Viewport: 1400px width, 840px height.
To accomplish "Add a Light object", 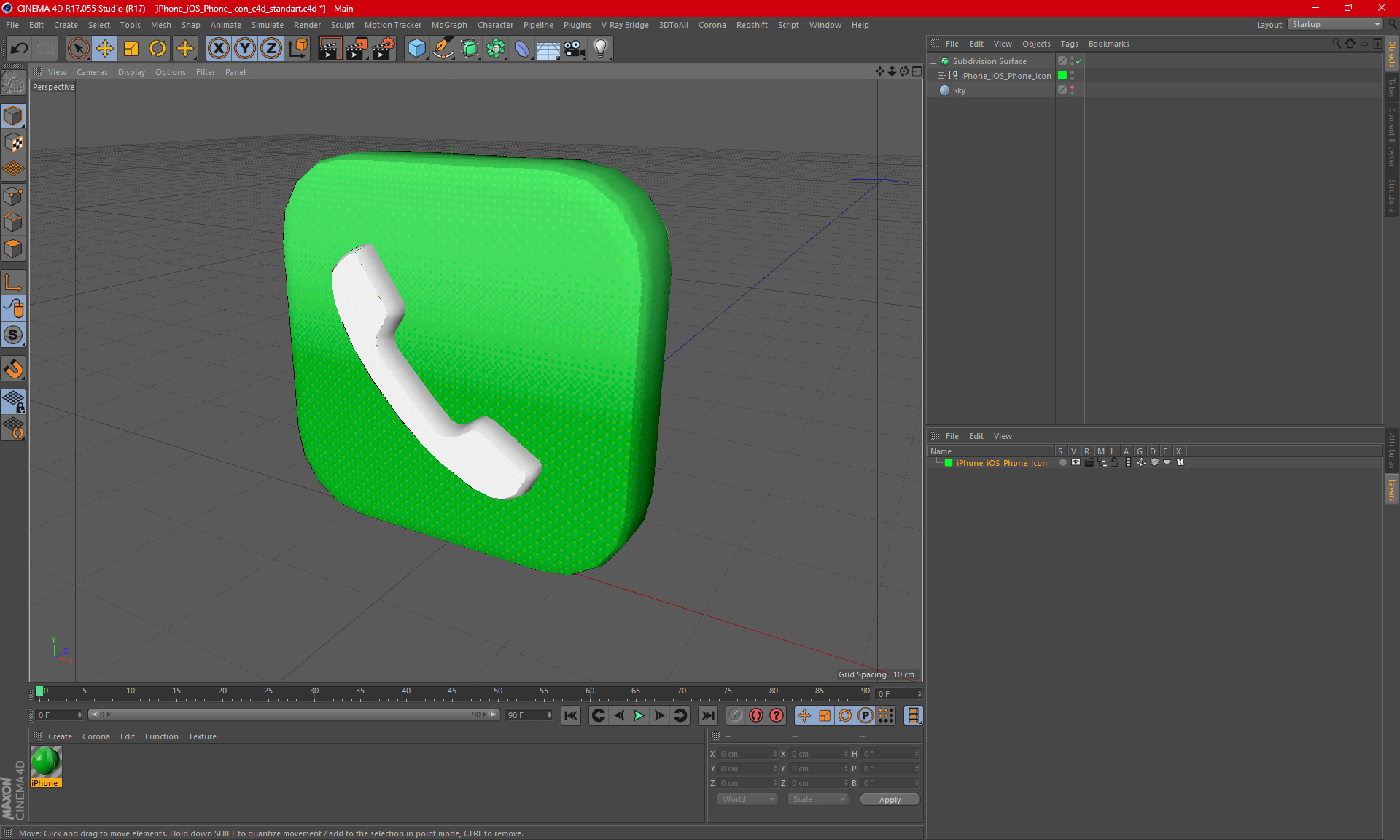I will click(x=600, y=49).
